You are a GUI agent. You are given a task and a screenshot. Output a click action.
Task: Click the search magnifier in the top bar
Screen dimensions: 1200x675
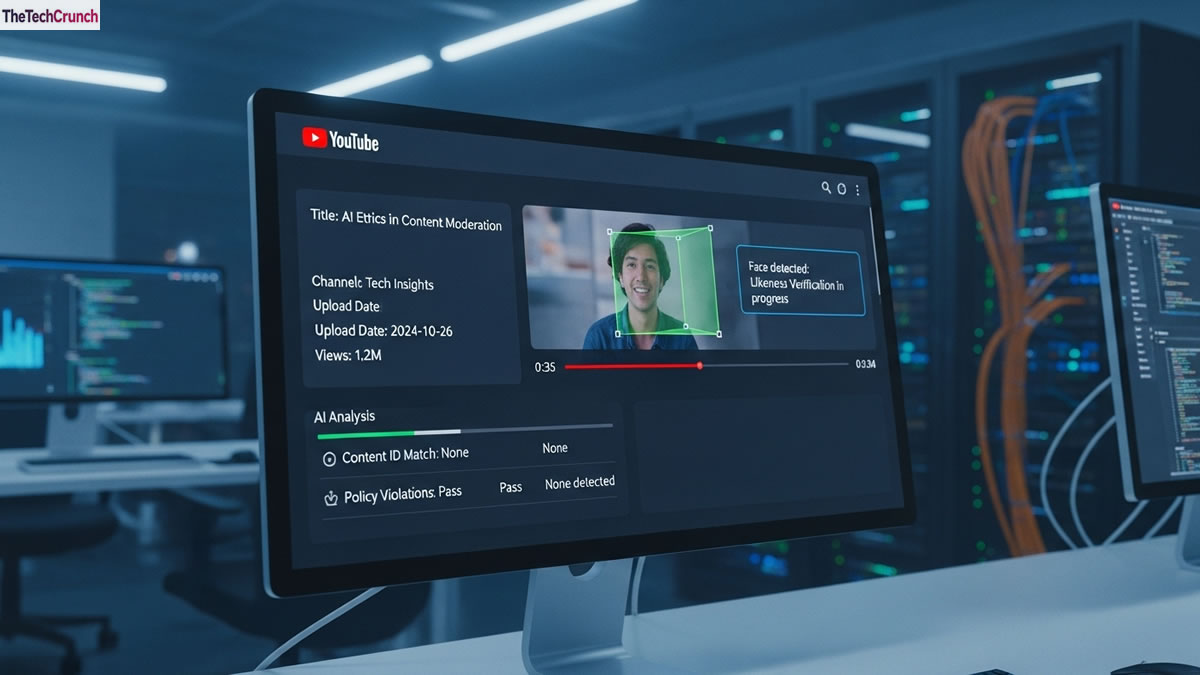826,188
